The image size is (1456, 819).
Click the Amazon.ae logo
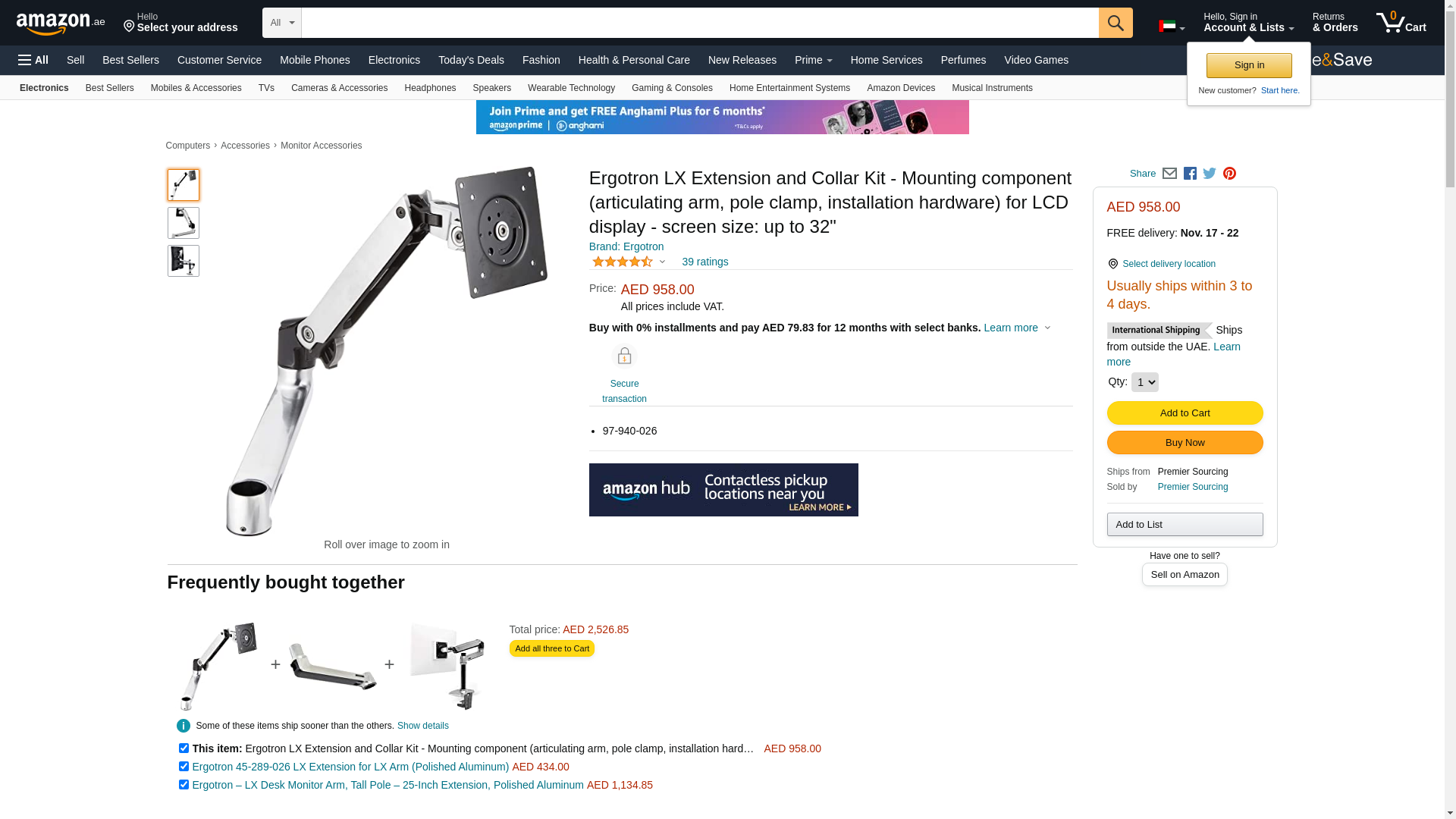[x=61, y=24]
